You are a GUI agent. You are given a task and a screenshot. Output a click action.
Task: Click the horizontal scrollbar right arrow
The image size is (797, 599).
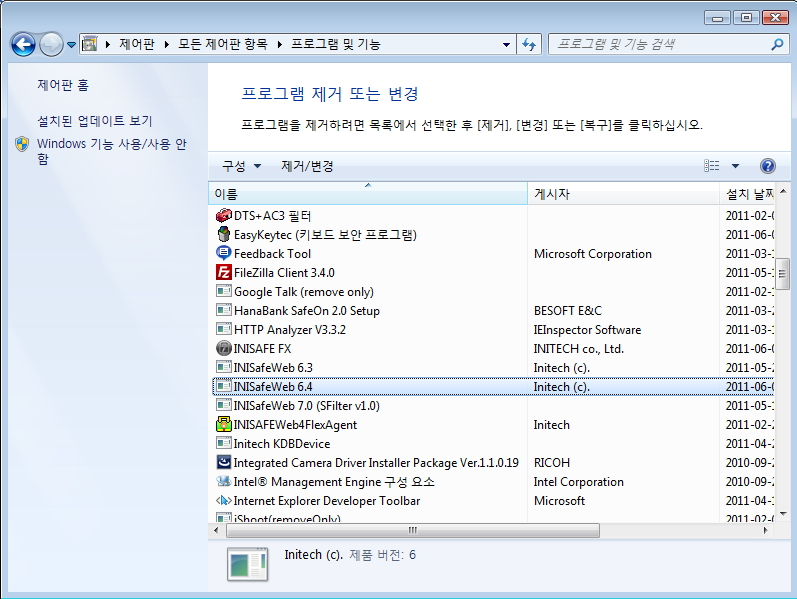click(766, 530)
